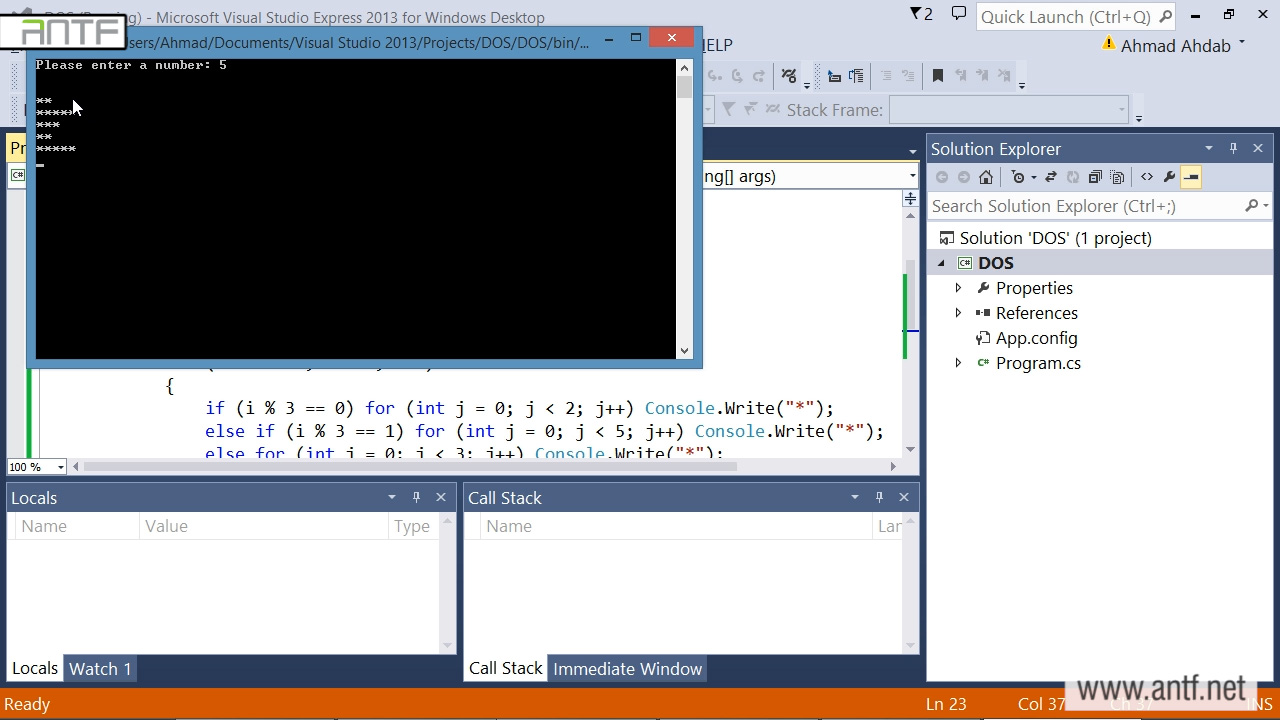
Task: Expand the References tree node
Action: point(958,313)
